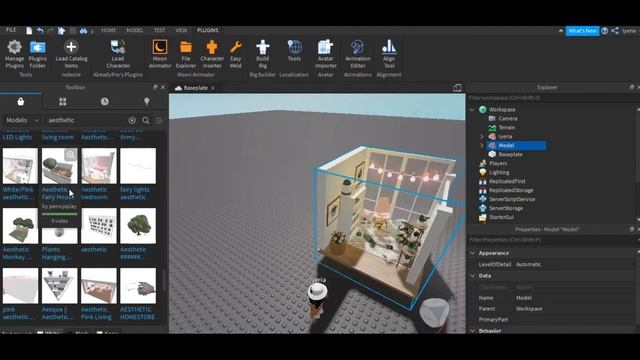Open the Character Inserter plugin
Viewport: 640px width, 360px height.
pyautogui.click(x=212, y=54)
